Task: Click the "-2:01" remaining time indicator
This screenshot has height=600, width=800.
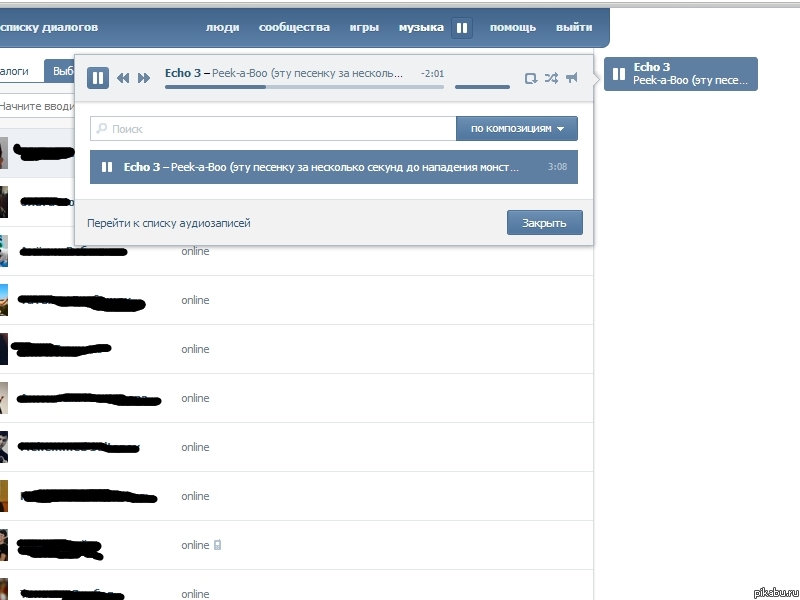Action: point(432,73)
